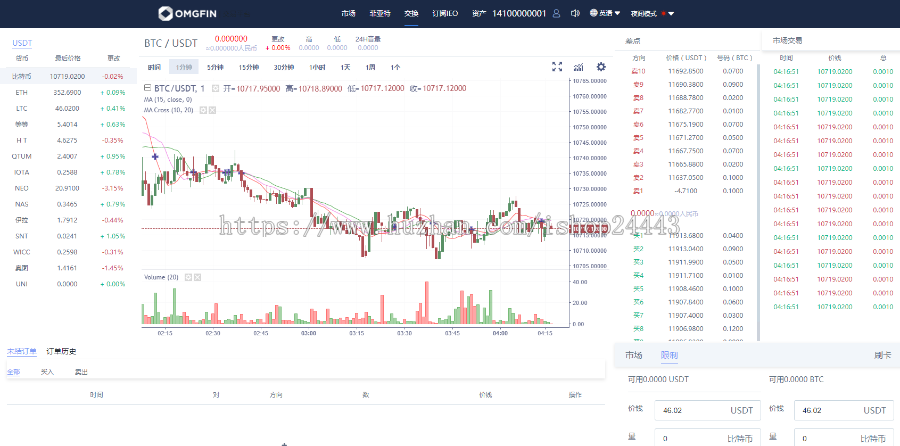900x446 pixels.
Task: Toggle the night mode red dot indicator
Action: [x=664, y=13]
